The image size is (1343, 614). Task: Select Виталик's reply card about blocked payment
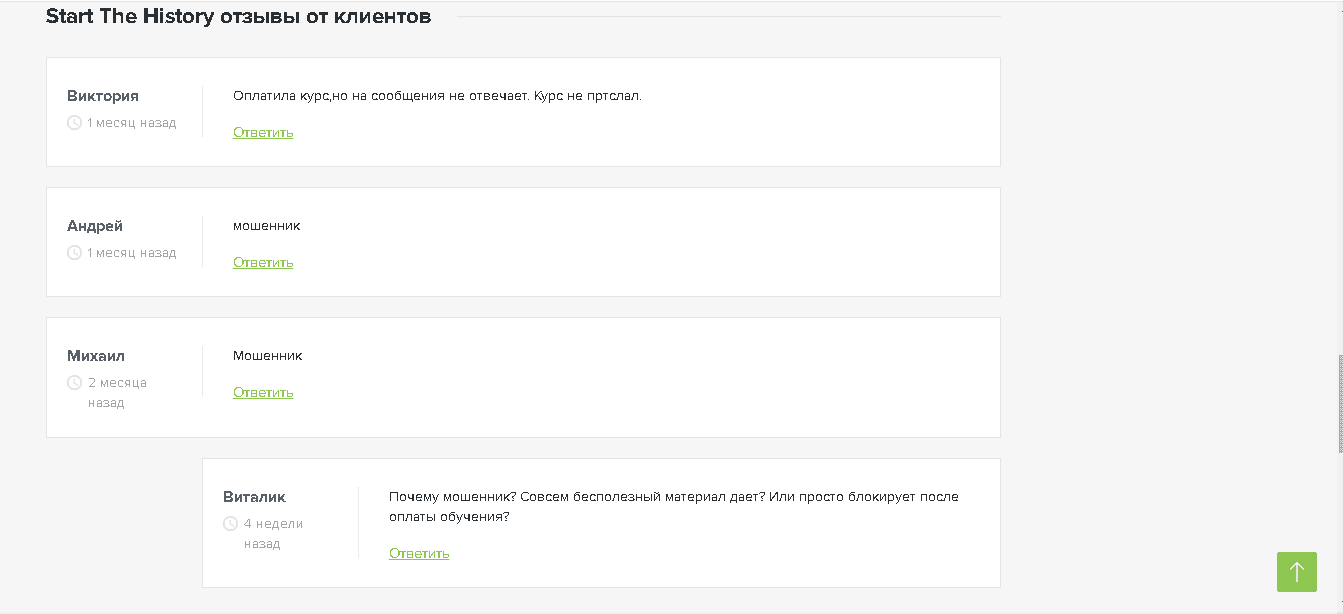pyautogui.click(x=600, y=522)
